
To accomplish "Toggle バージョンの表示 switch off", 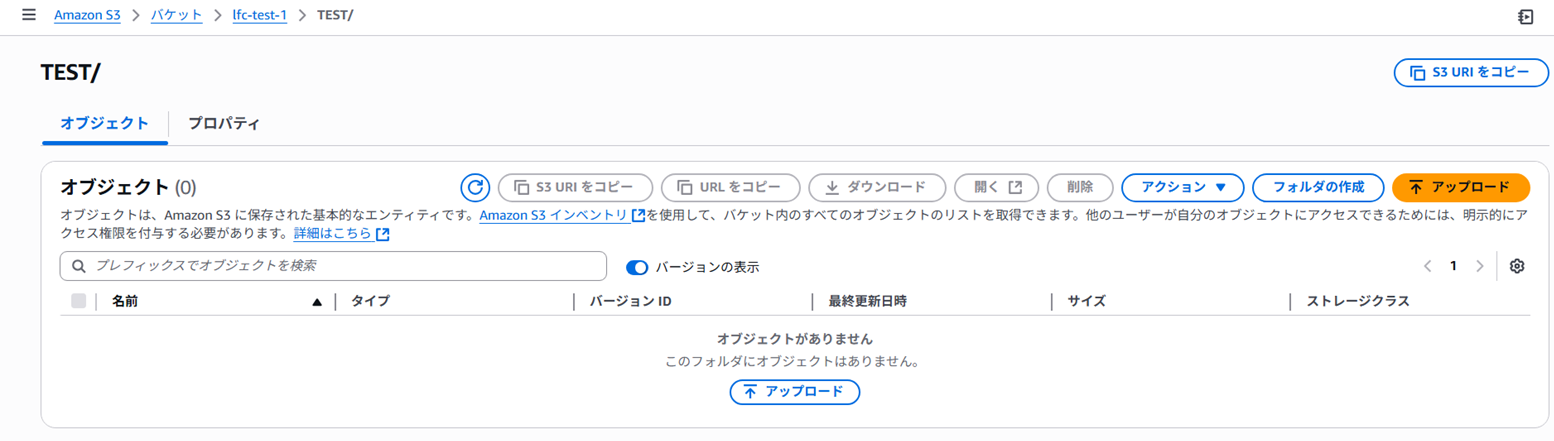I will [x=637, y=267].
